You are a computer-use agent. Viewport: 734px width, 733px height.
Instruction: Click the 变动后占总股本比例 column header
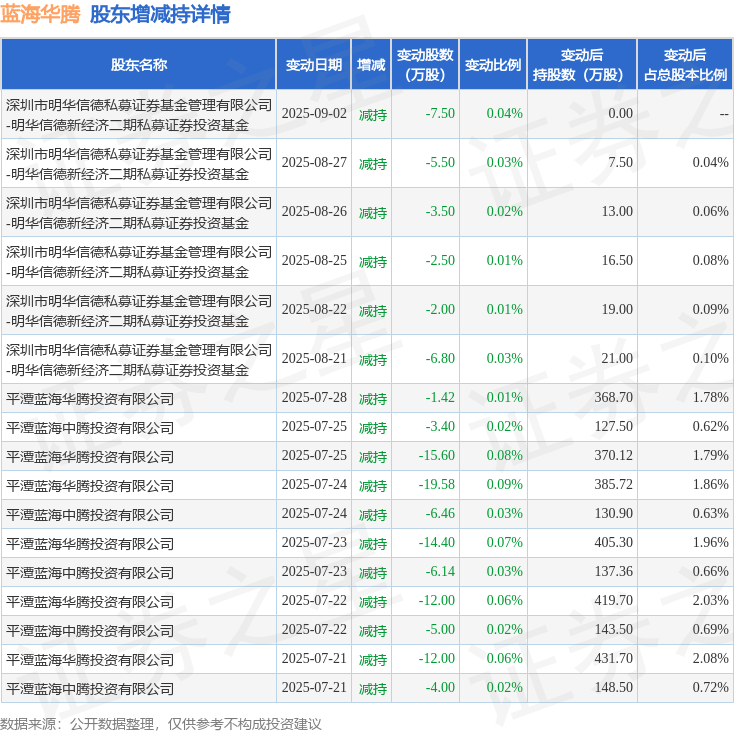(684, 65)
